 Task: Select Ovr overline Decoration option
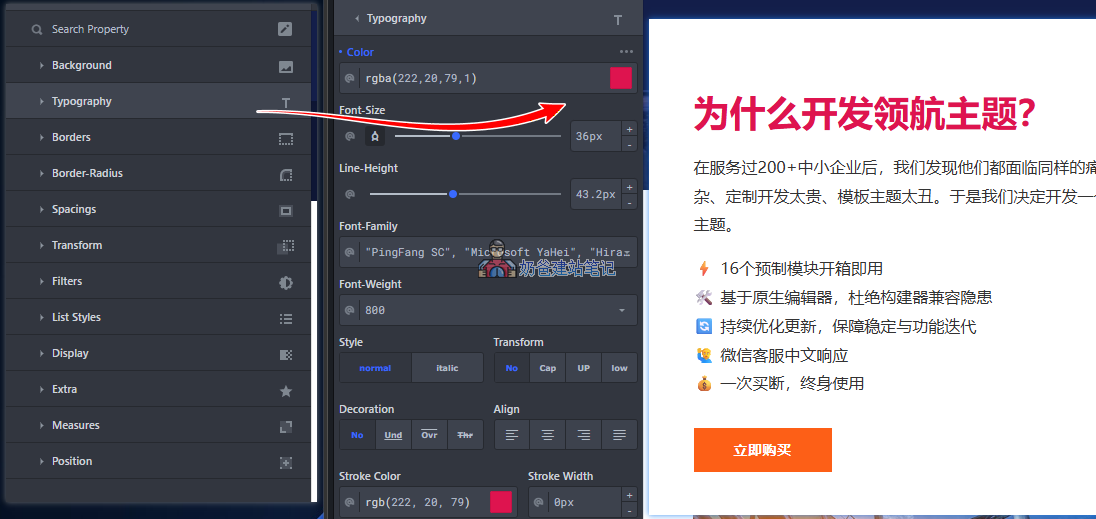coord(429,435)
